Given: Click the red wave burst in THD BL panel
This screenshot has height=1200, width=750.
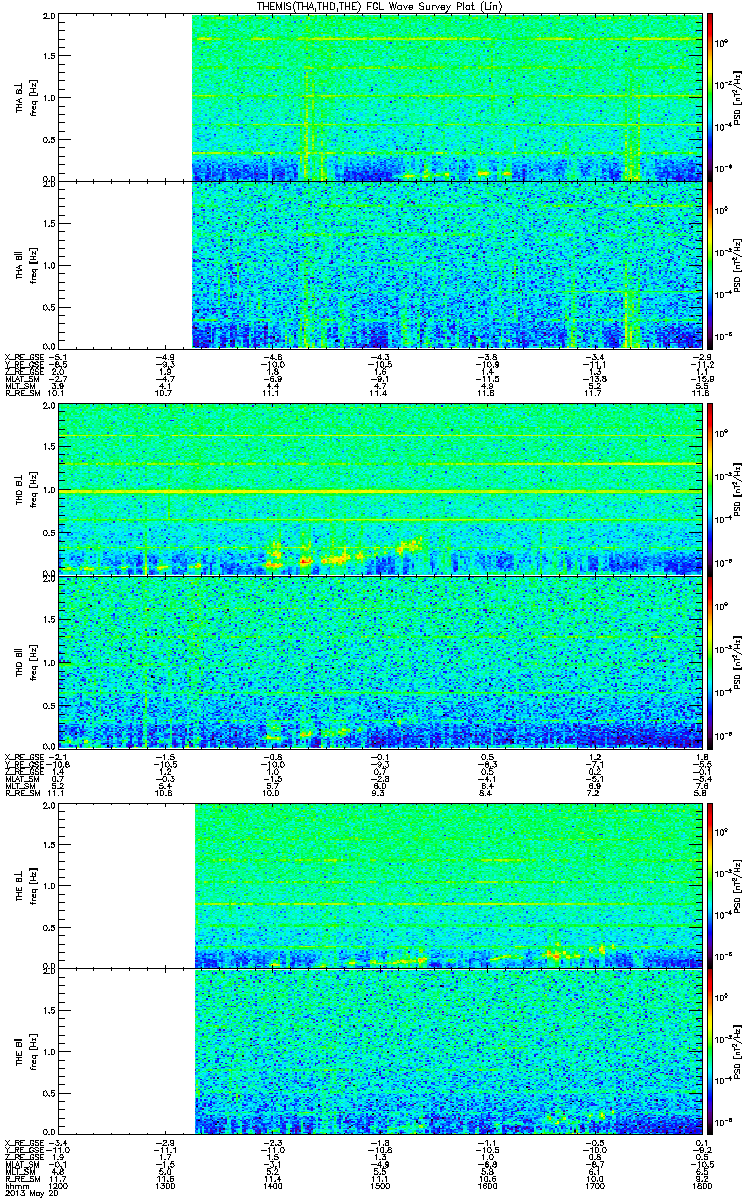Looking at the screenshot, I should pos(307,561).
